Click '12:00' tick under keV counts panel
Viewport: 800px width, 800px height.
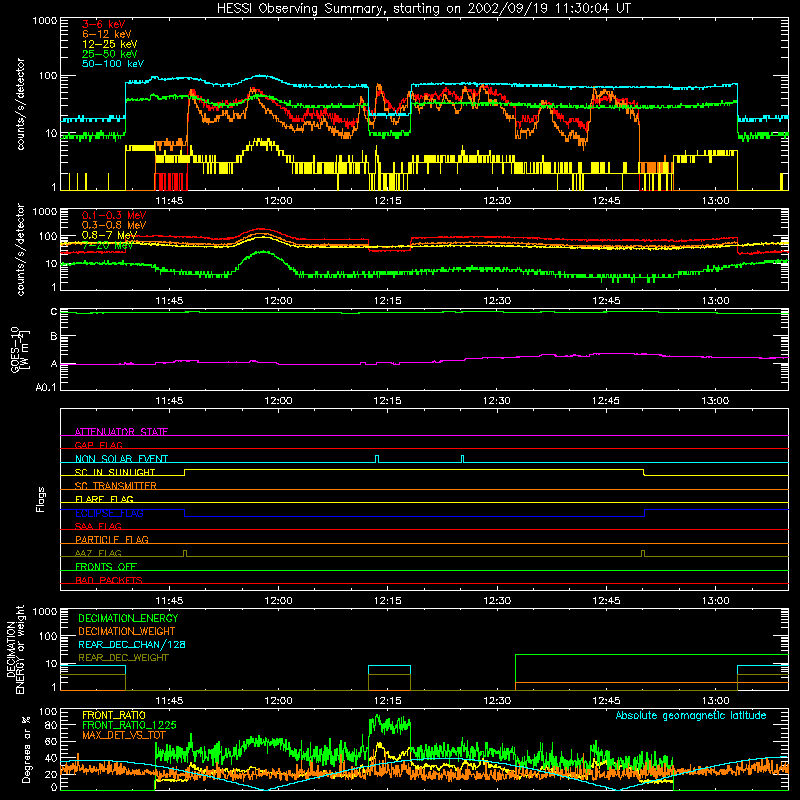[x=279, y=201]
